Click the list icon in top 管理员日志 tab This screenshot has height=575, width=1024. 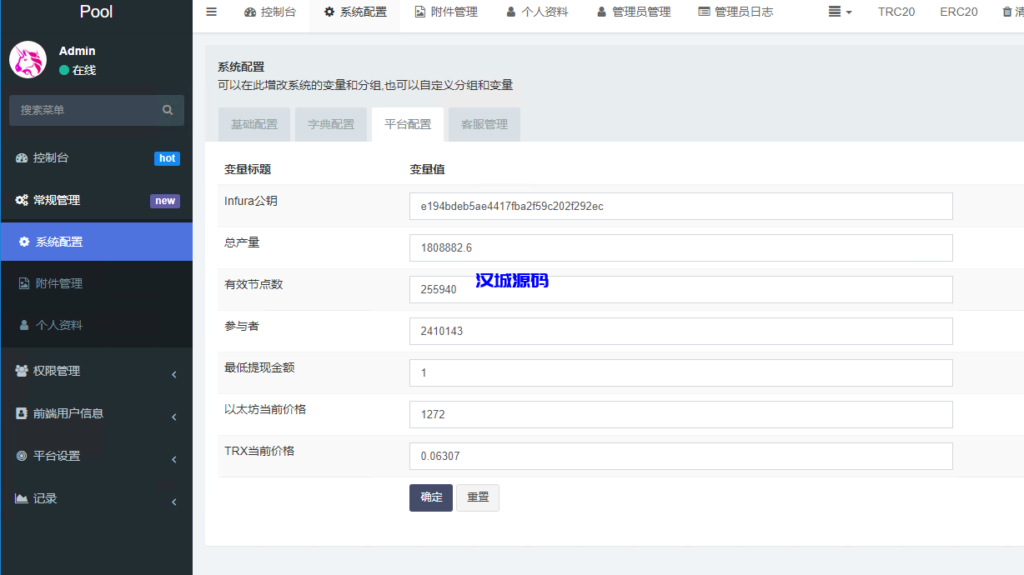tap(704, 12)
